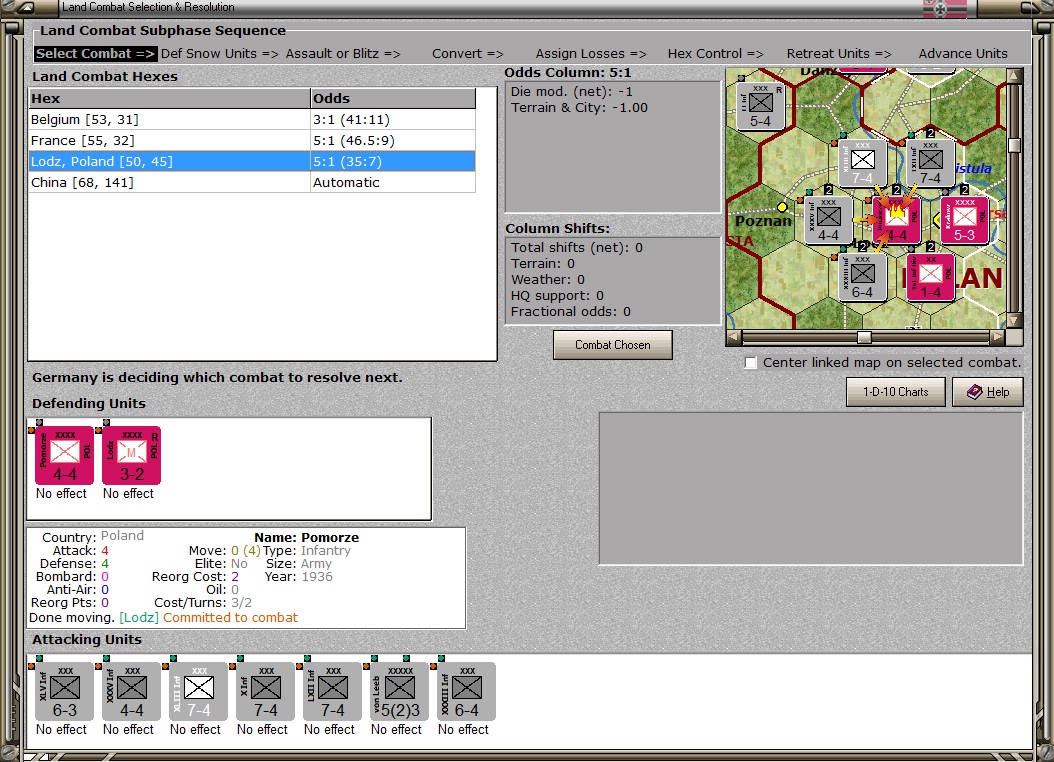This screenshot has width=1054, height=762.
Task: Click the Krakow 5-3 Polish unit on the map
Action: [x=964, y=220]
